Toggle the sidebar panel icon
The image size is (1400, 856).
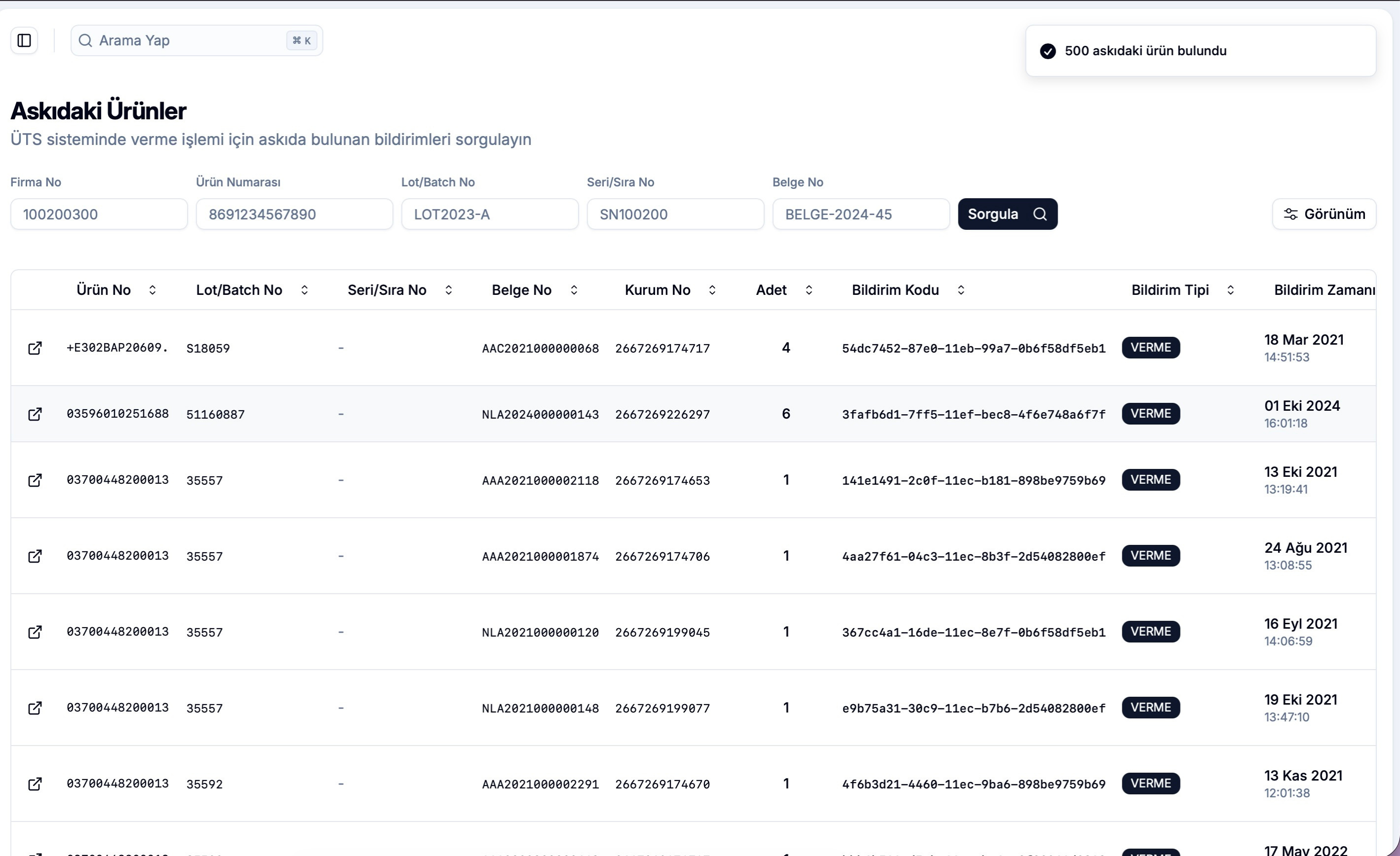click(x=24, y=40)
